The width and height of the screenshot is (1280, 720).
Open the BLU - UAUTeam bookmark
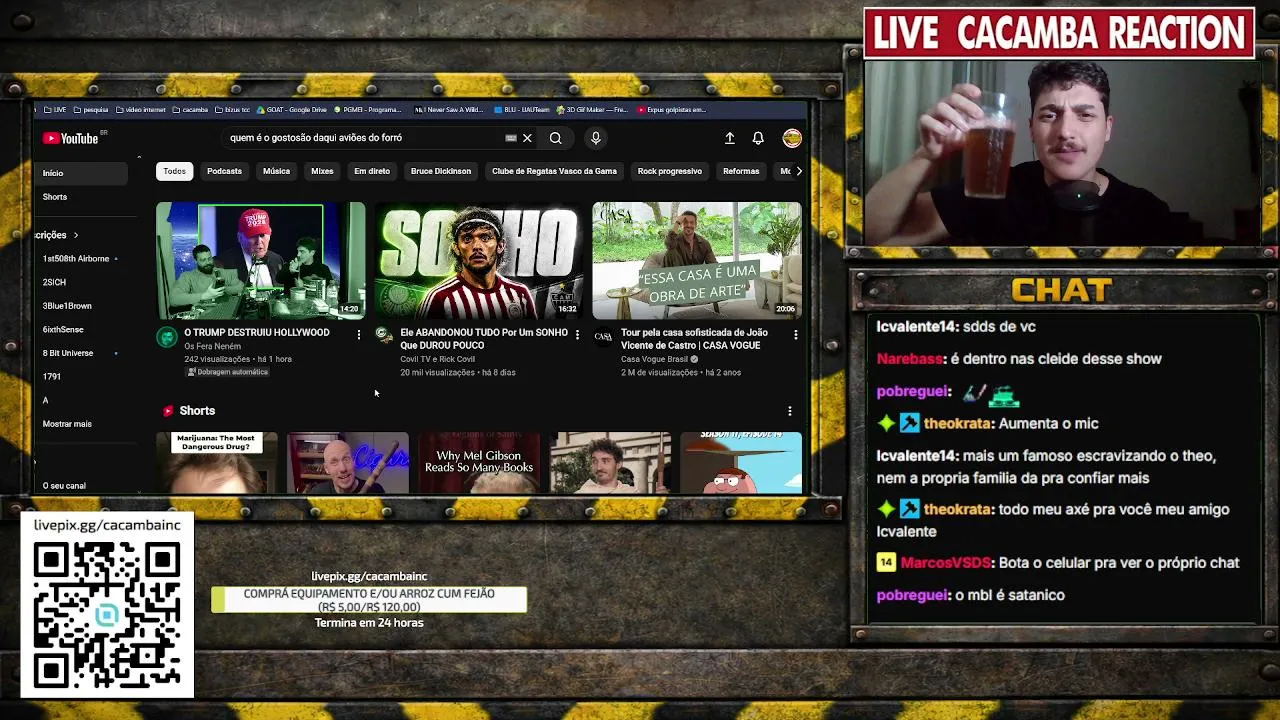[522, 110]
